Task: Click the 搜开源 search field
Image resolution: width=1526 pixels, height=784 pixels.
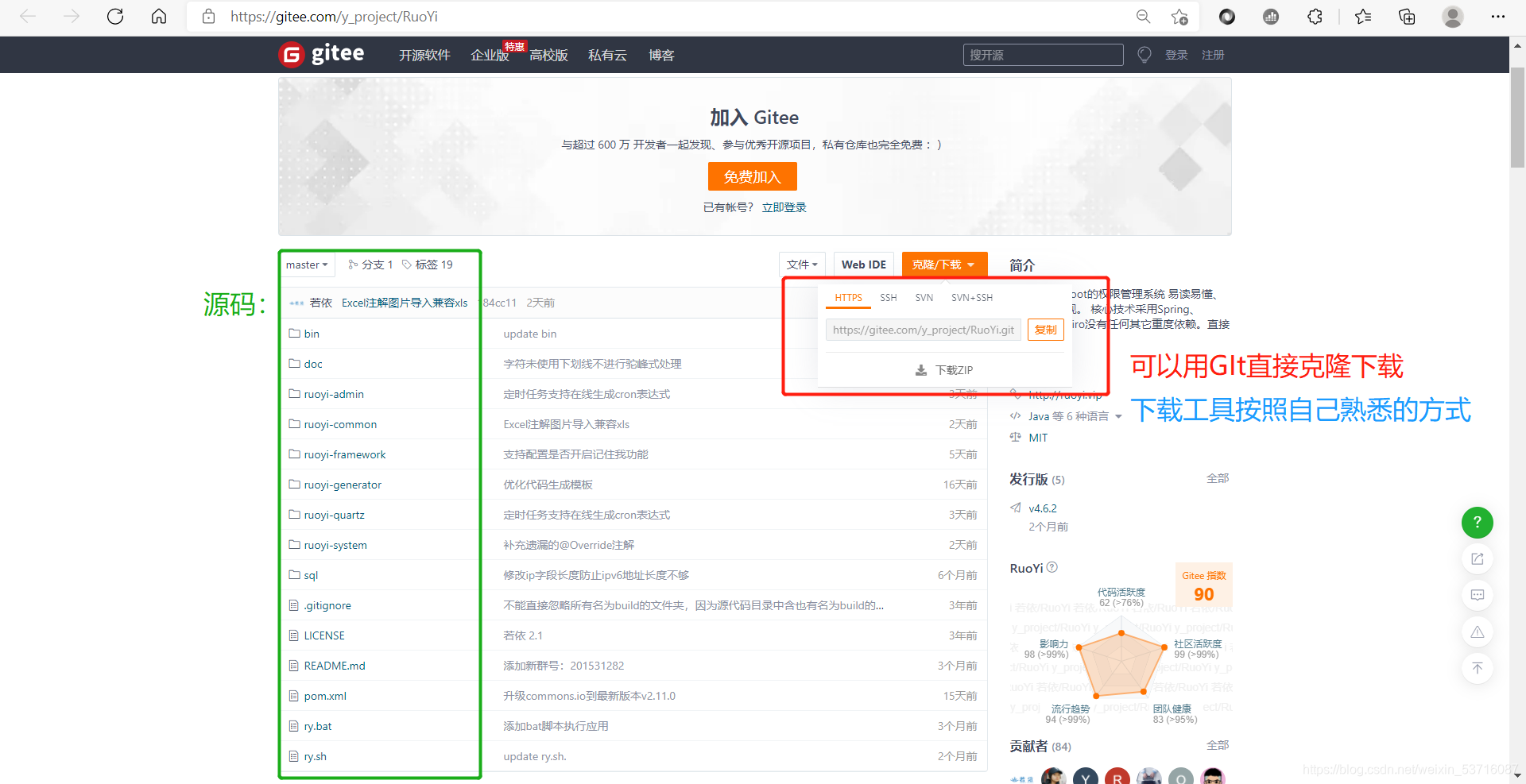Action: point(1043,55)
